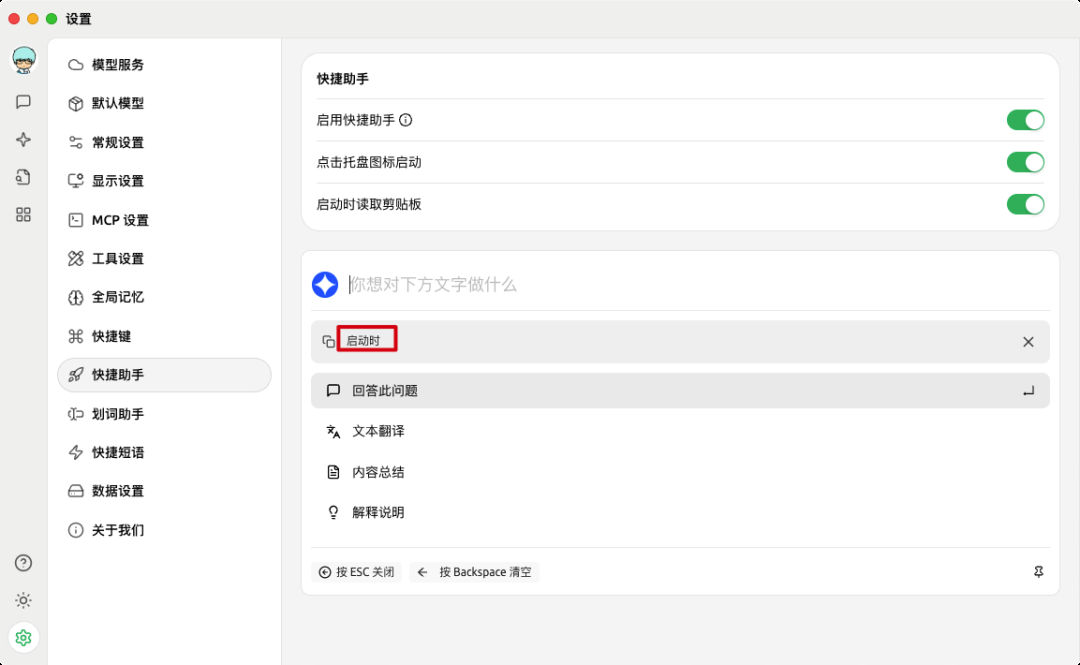Viewport: 1080px width, 665px height.
Task: Select 文本翻译 option
Action: [680, 431]
